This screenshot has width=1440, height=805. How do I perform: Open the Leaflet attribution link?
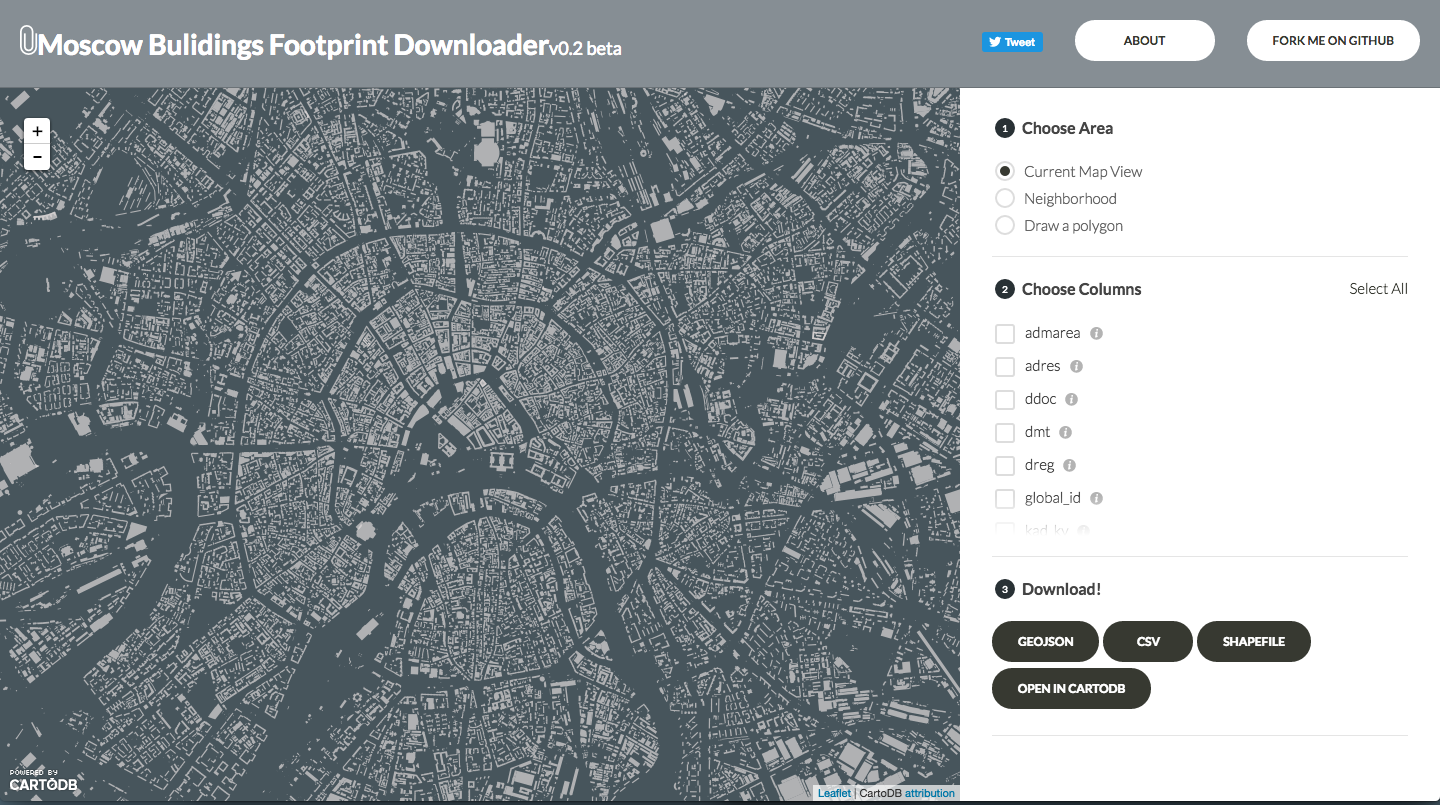click(x=835, y=793)
